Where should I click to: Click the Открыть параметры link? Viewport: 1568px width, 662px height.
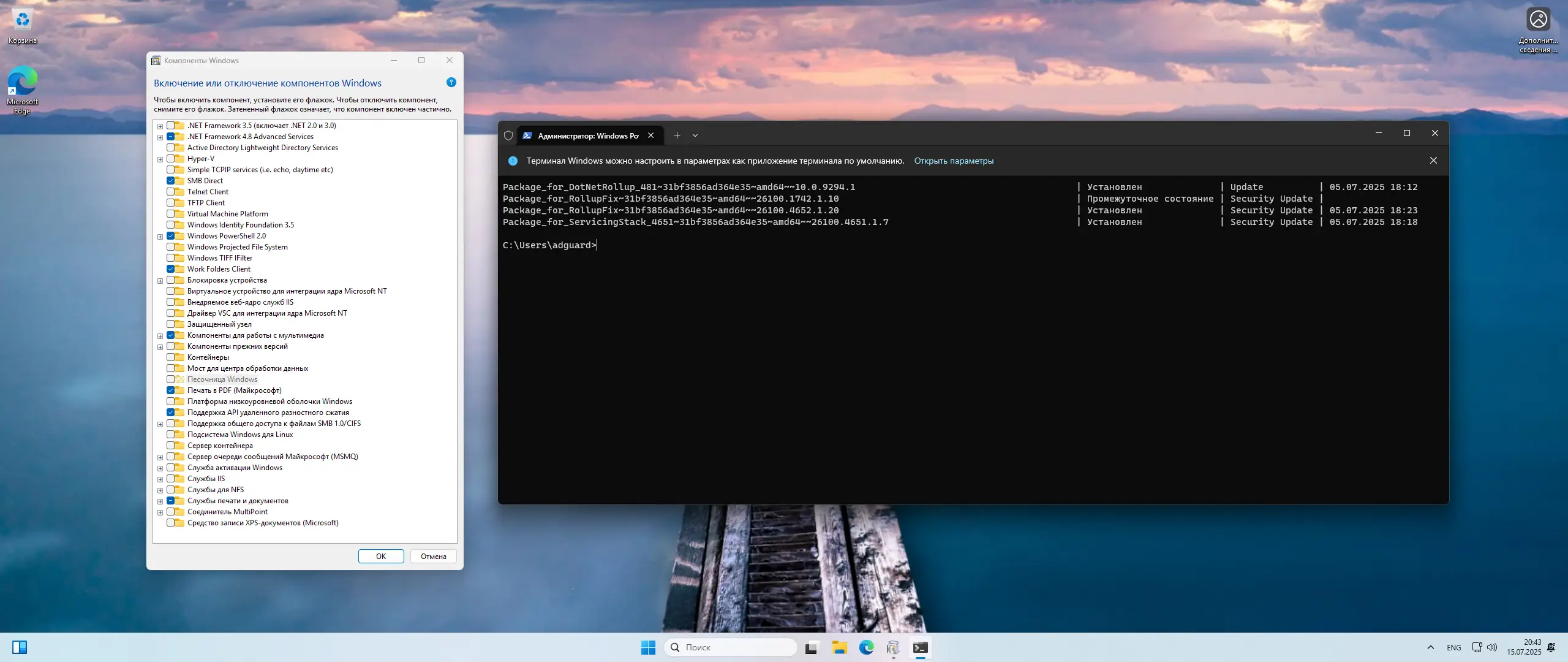pos(954,161)
